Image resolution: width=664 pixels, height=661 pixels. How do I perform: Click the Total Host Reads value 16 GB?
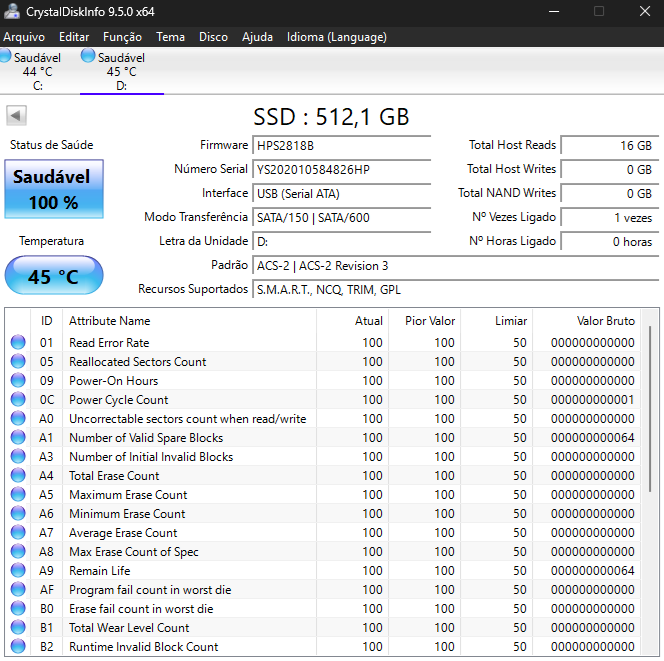(x=610, y=146)
